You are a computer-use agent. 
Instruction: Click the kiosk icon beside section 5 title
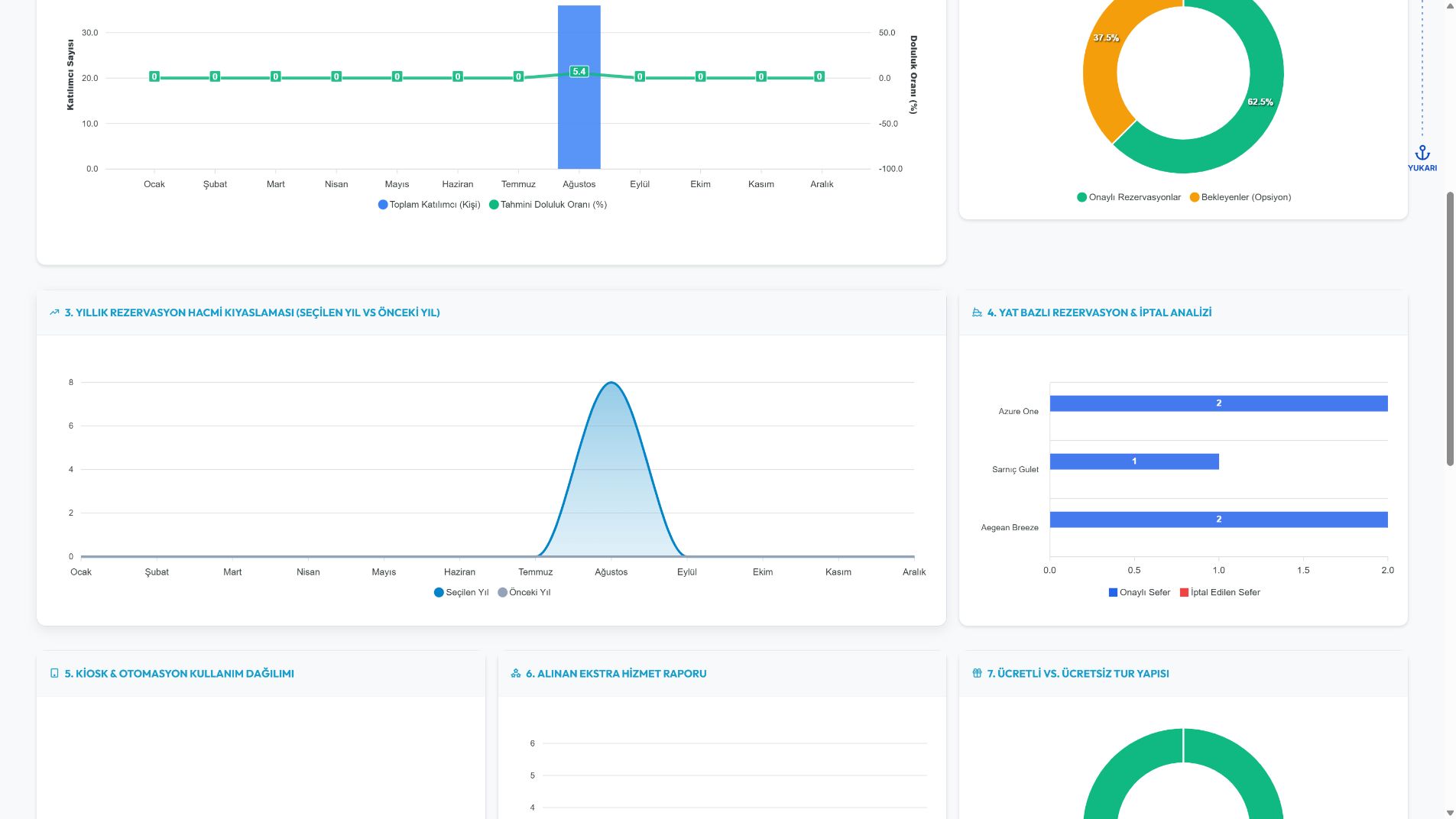pyautogui.click(x=54, y=673)
